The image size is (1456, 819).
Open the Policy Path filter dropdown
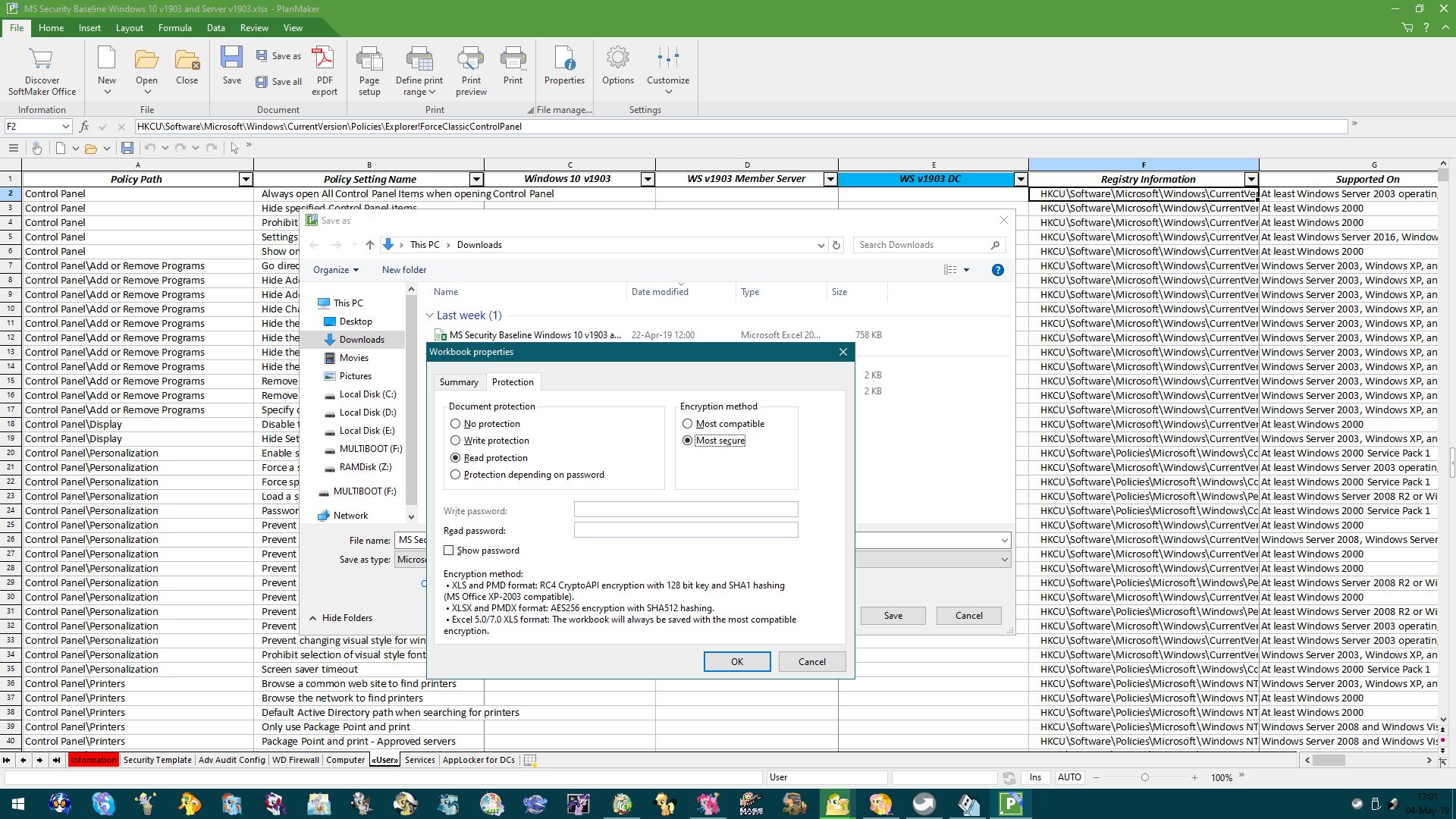click(245, 180)
